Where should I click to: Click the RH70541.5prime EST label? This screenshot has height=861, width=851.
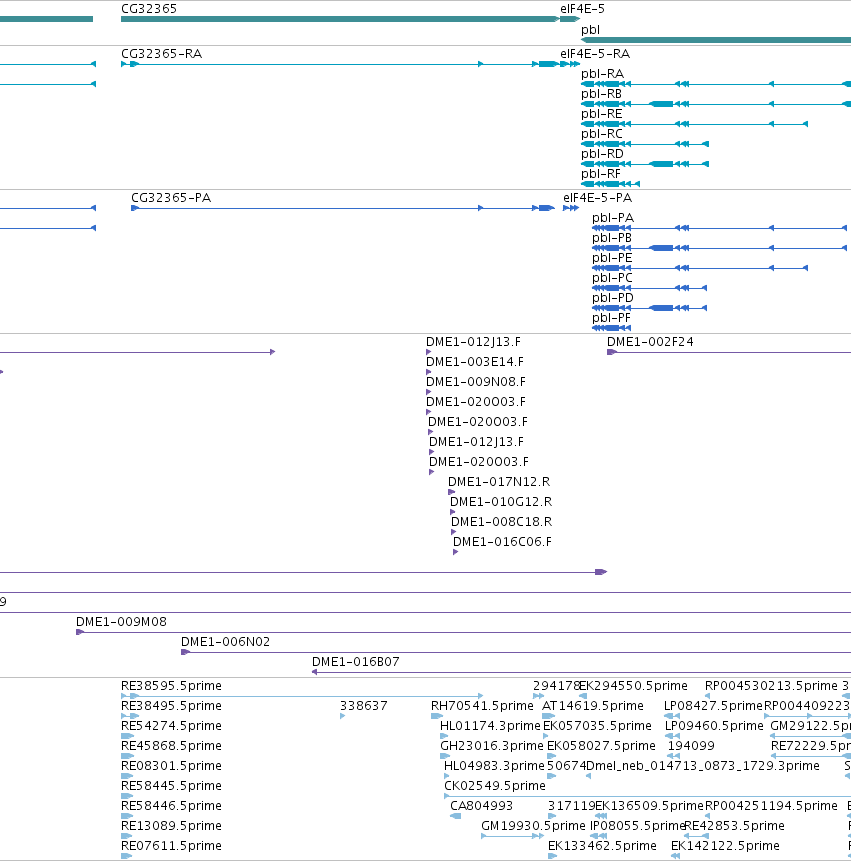(x=482, y=706)
